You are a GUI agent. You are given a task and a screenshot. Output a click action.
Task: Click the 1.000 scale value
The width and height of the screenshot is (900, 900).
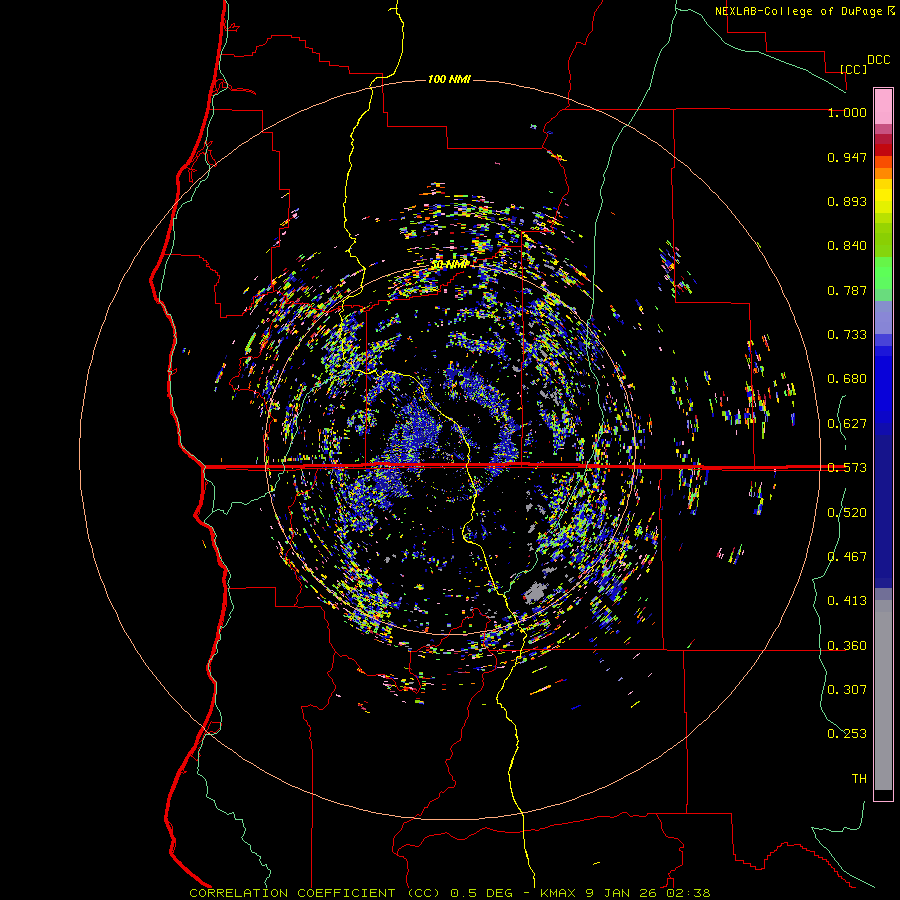tap(847, 112)
